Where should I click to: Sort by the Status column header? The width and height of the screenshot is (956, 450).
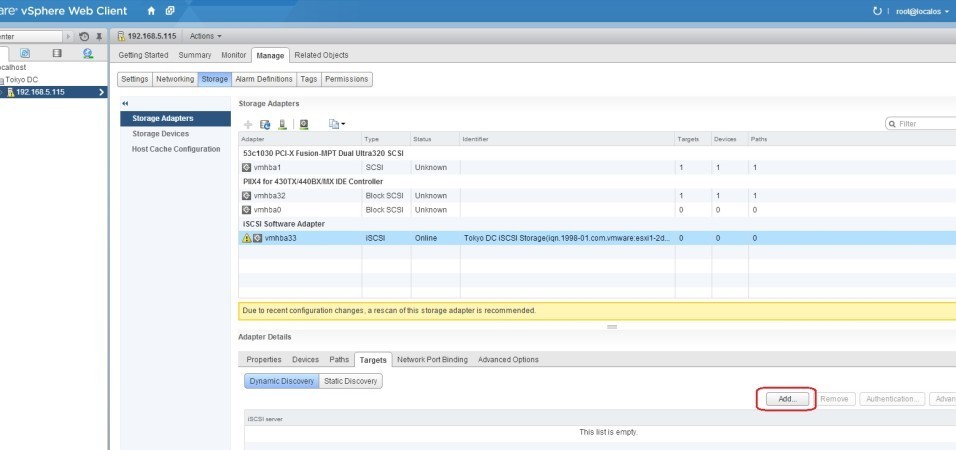[435, 139]
